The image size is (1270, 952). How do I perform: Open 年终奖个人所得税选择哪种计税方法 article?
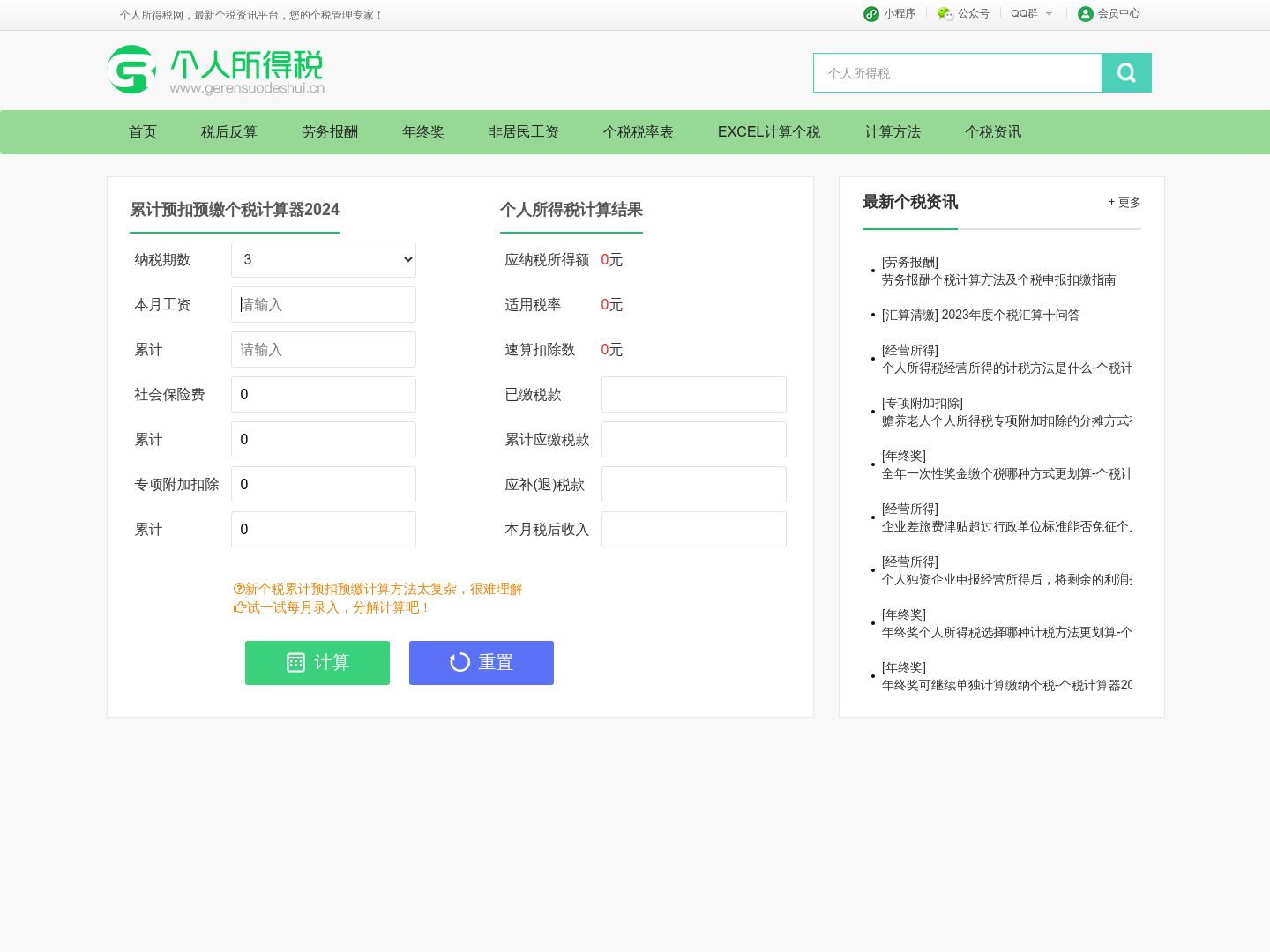click(x=1007, y=633)
